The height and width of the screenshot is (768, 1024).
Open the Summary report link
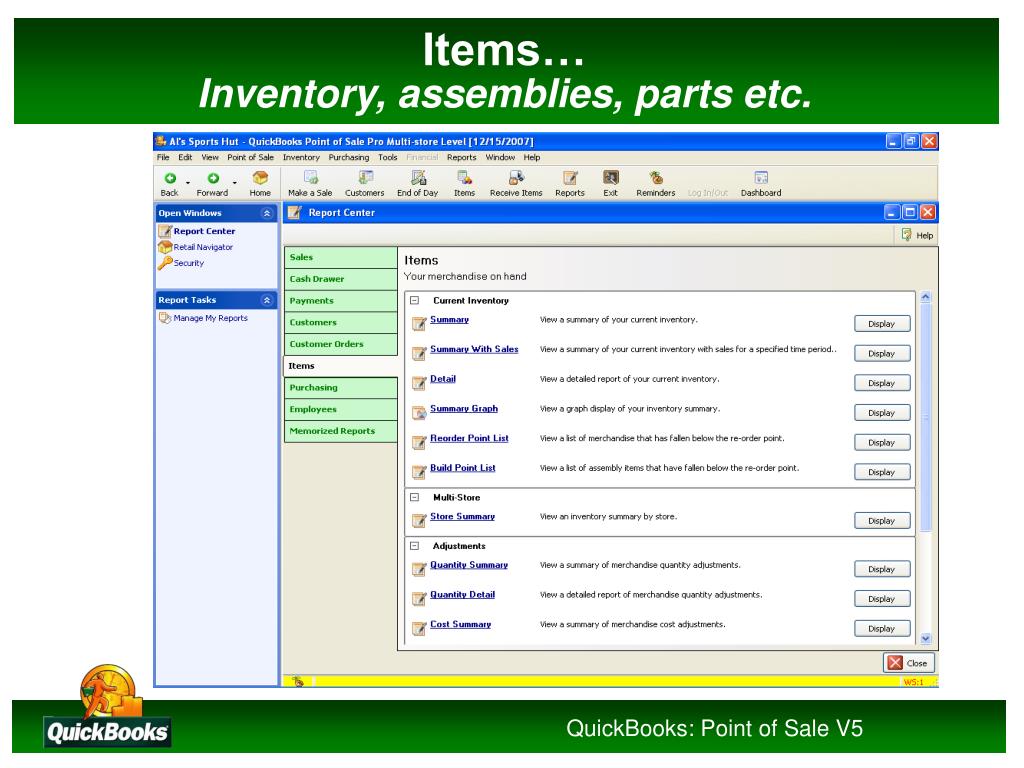click(449, 319)
